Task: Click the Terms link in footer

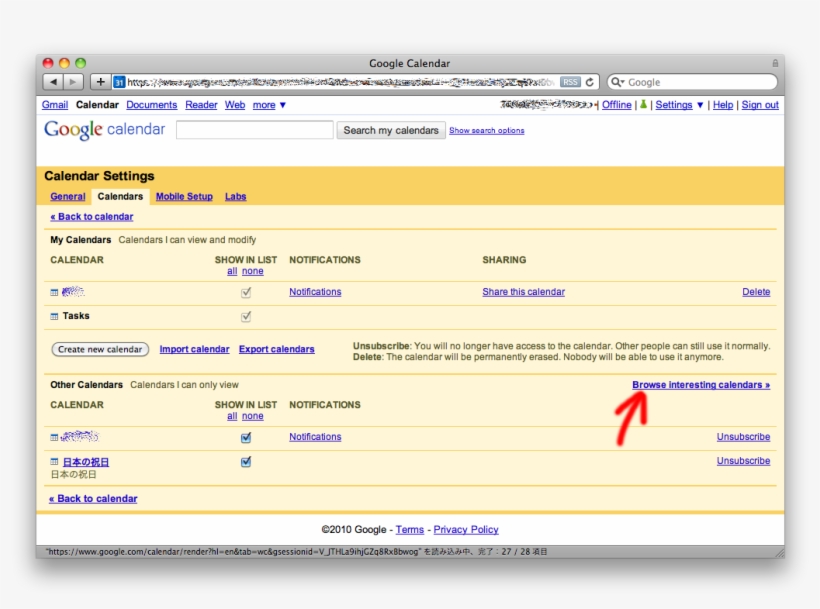Action: pos(409,530)
